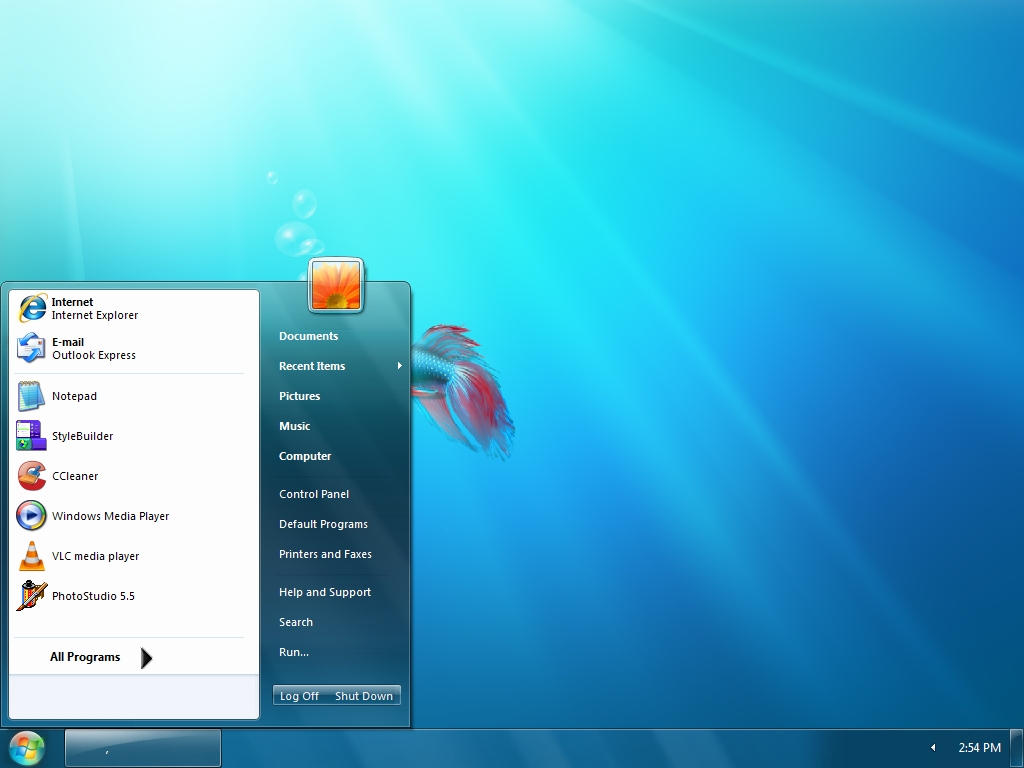Open the Control Panel
The image size is (1024, 768).
314,493
